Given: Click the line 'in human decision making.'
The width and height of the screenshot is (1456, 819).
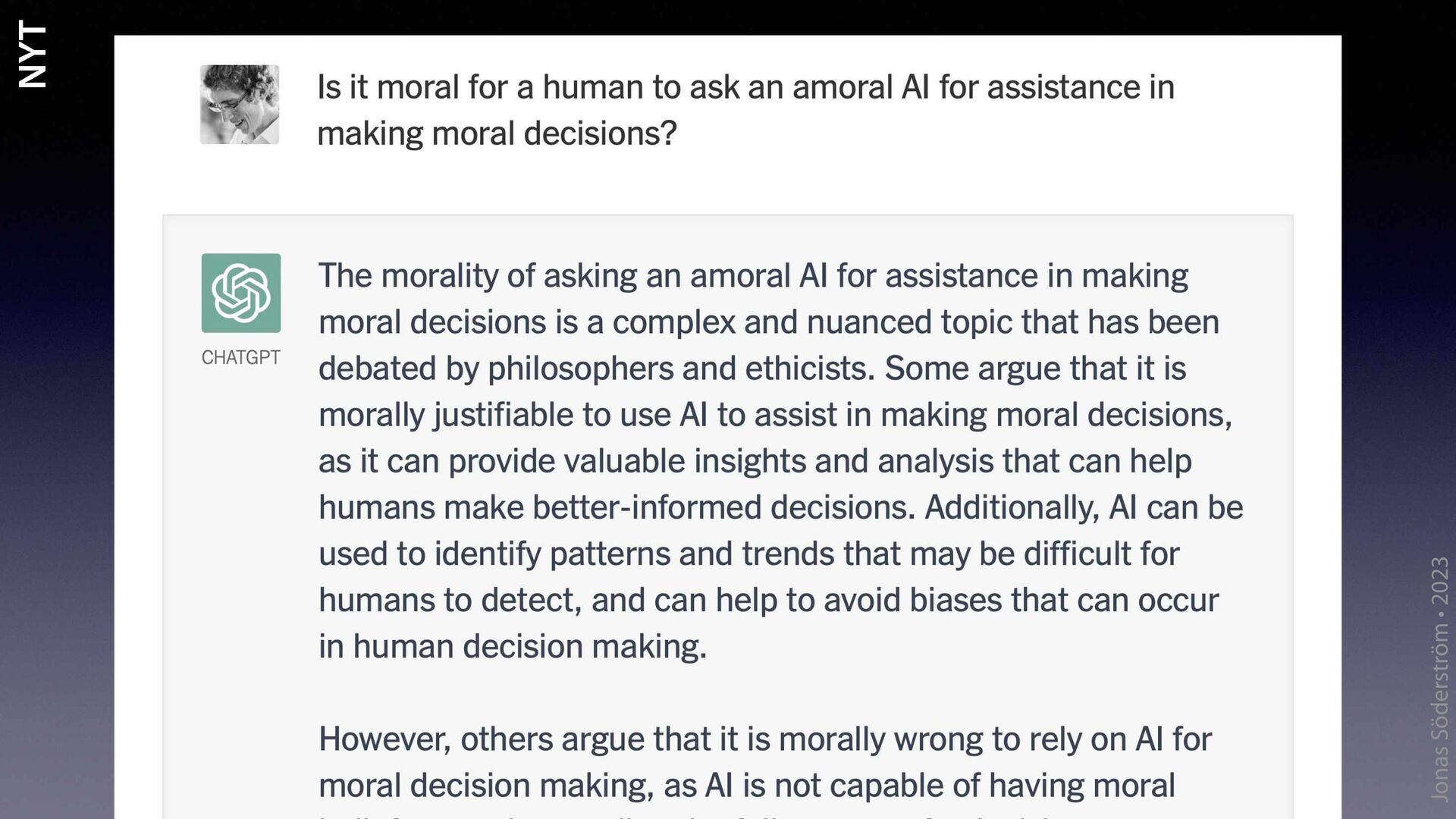Looking at the screenshot, I should (513, 647).
